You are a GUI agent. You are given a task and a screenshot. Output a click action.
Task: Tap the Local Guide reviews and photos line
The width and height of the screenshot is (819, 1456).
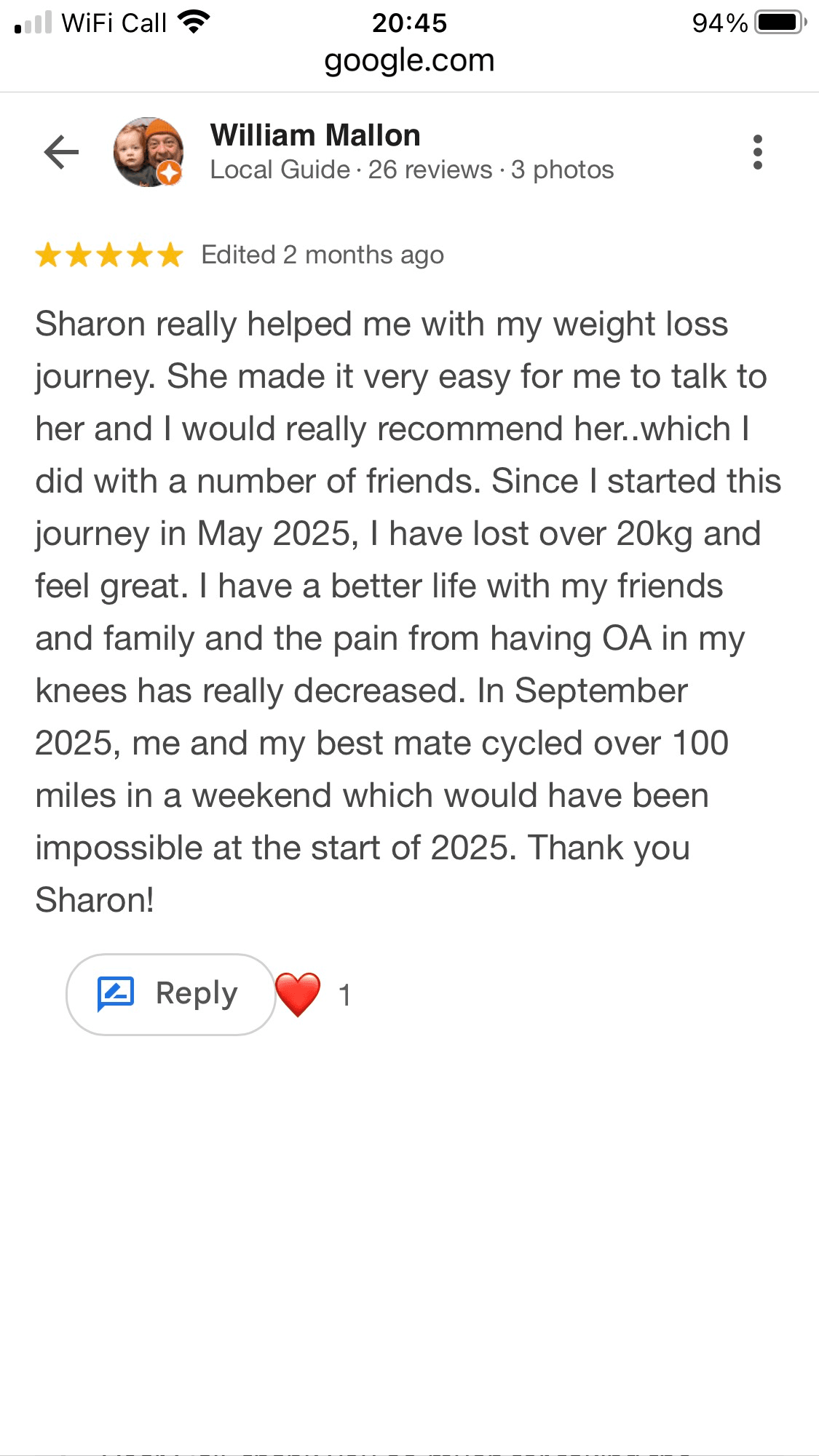[411, 170]
